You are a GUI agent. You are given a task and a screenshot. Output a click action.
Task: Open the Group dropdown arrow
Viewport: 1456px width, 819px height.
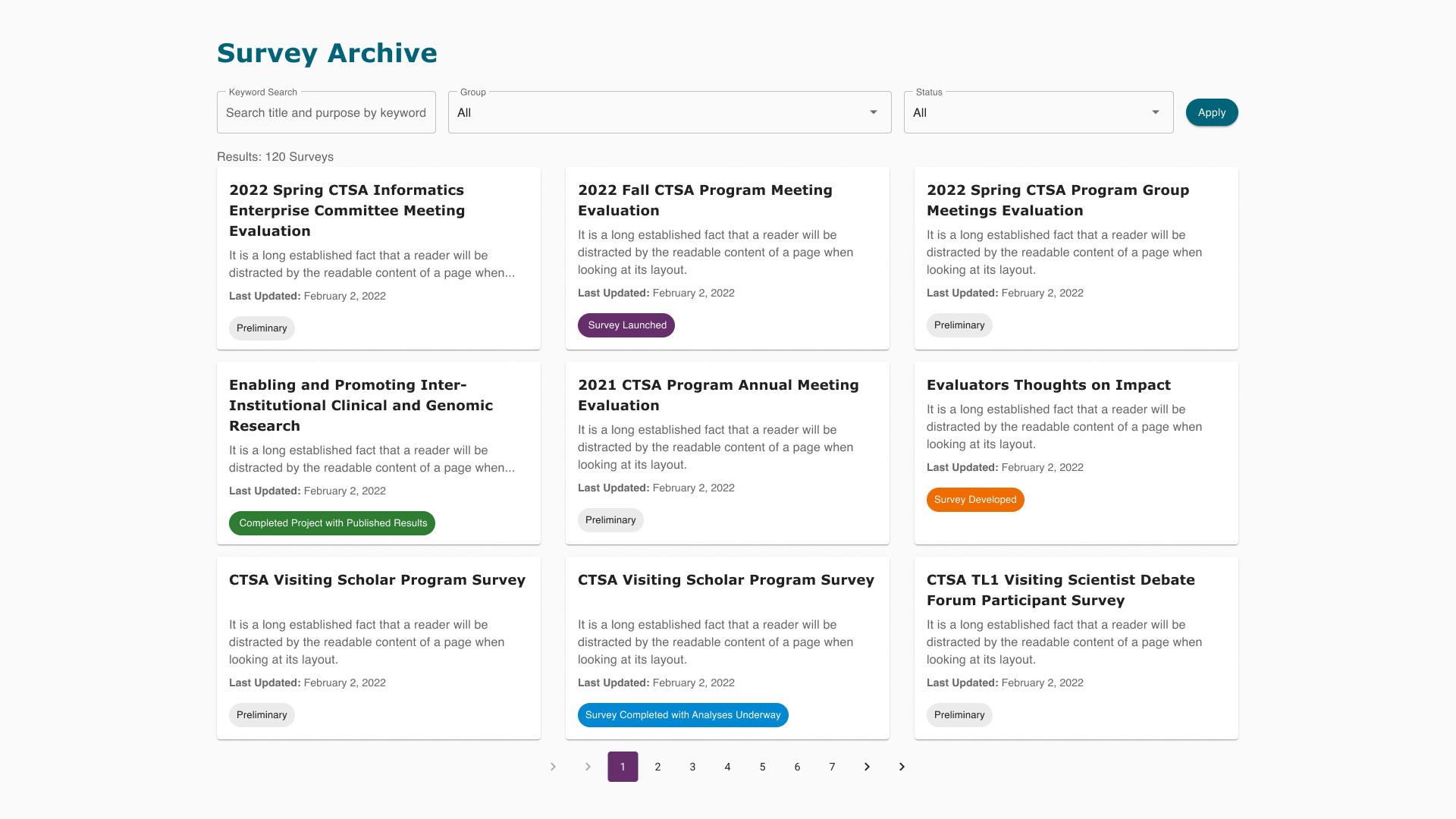coord(873,112)
